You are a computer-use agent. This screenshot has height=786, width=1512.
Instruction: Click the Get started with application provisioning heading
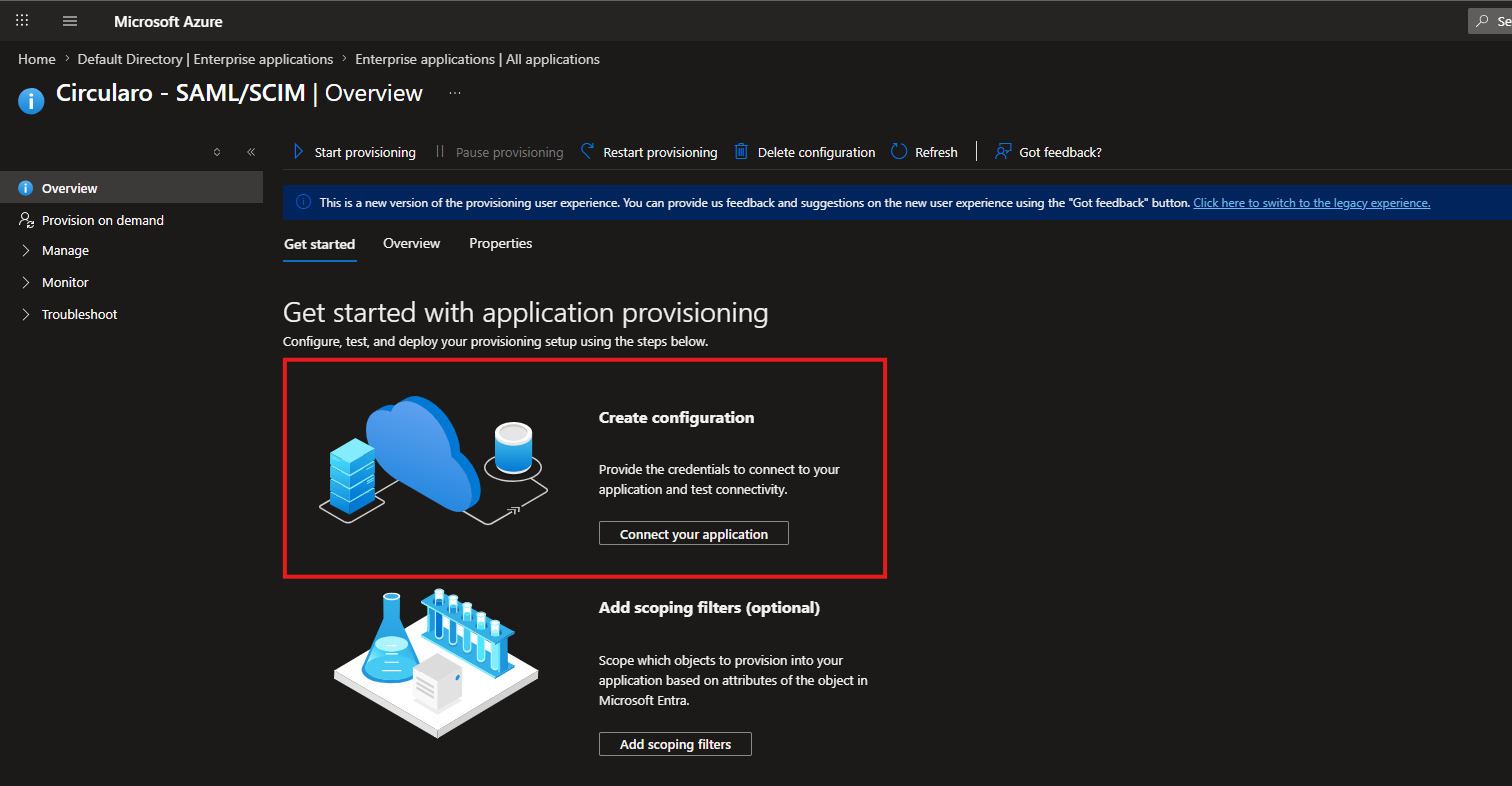[526, 313]
